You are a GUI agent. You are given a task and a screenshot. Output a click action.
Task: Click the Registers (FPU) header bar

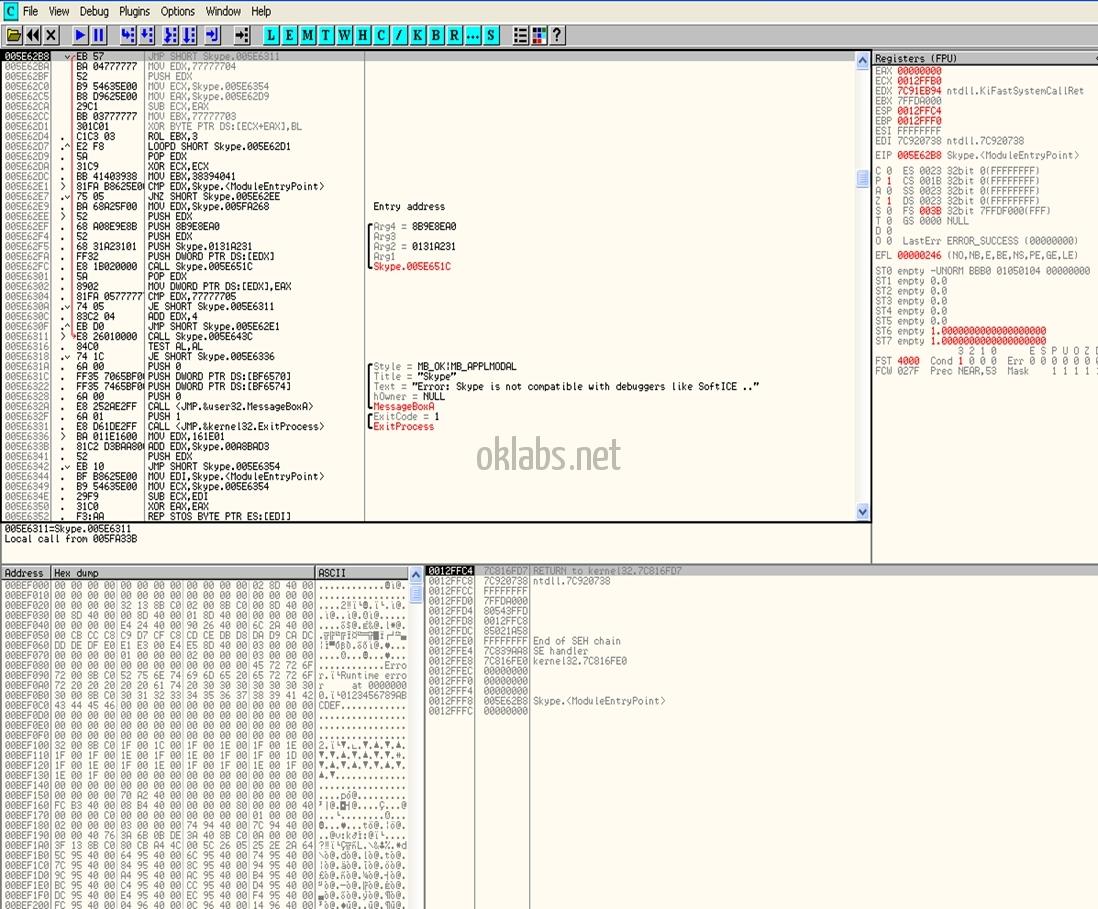pos(984,58)
